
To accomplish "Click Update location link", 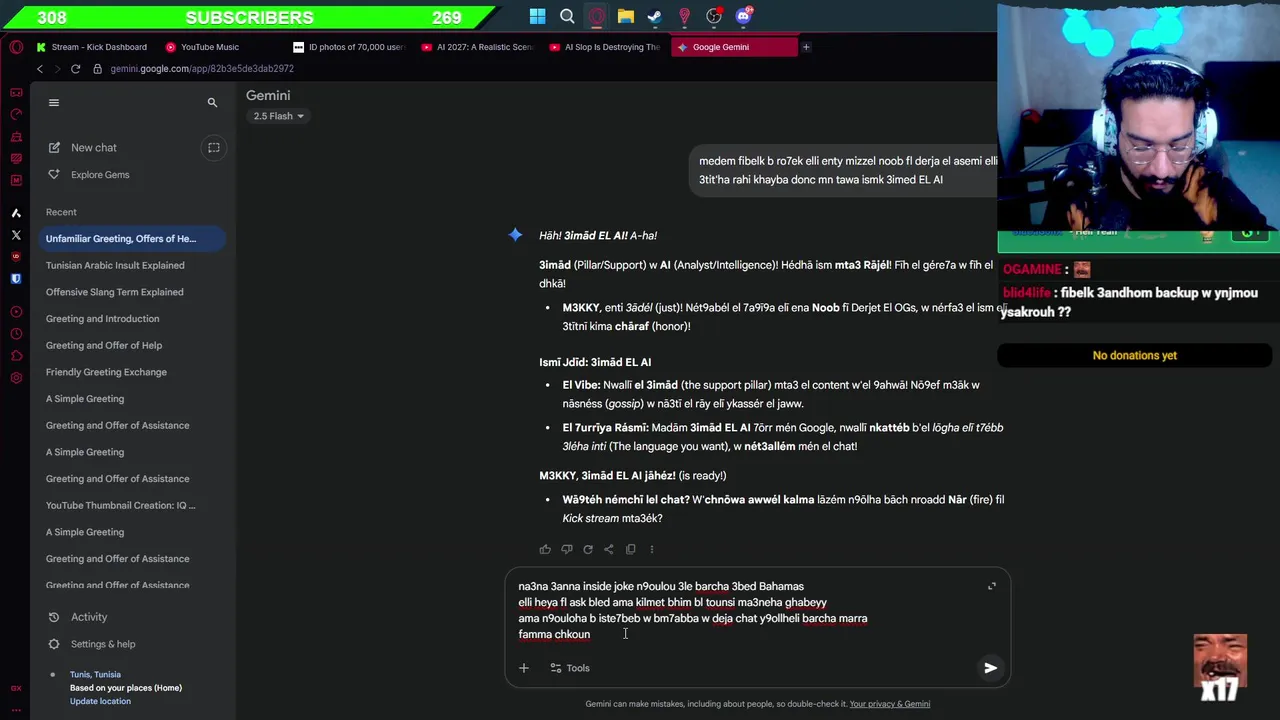I will [100, 701].
